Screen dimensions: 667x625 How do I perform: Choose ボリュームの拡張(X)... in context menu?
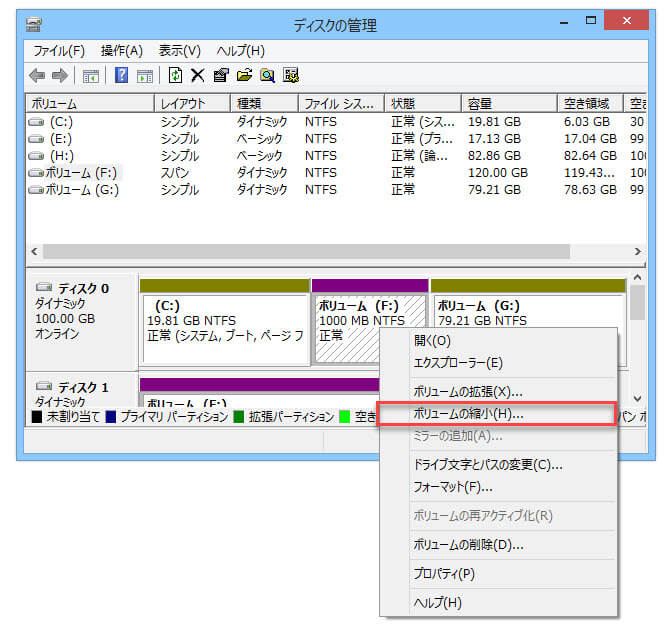click(x=468, y=391)
